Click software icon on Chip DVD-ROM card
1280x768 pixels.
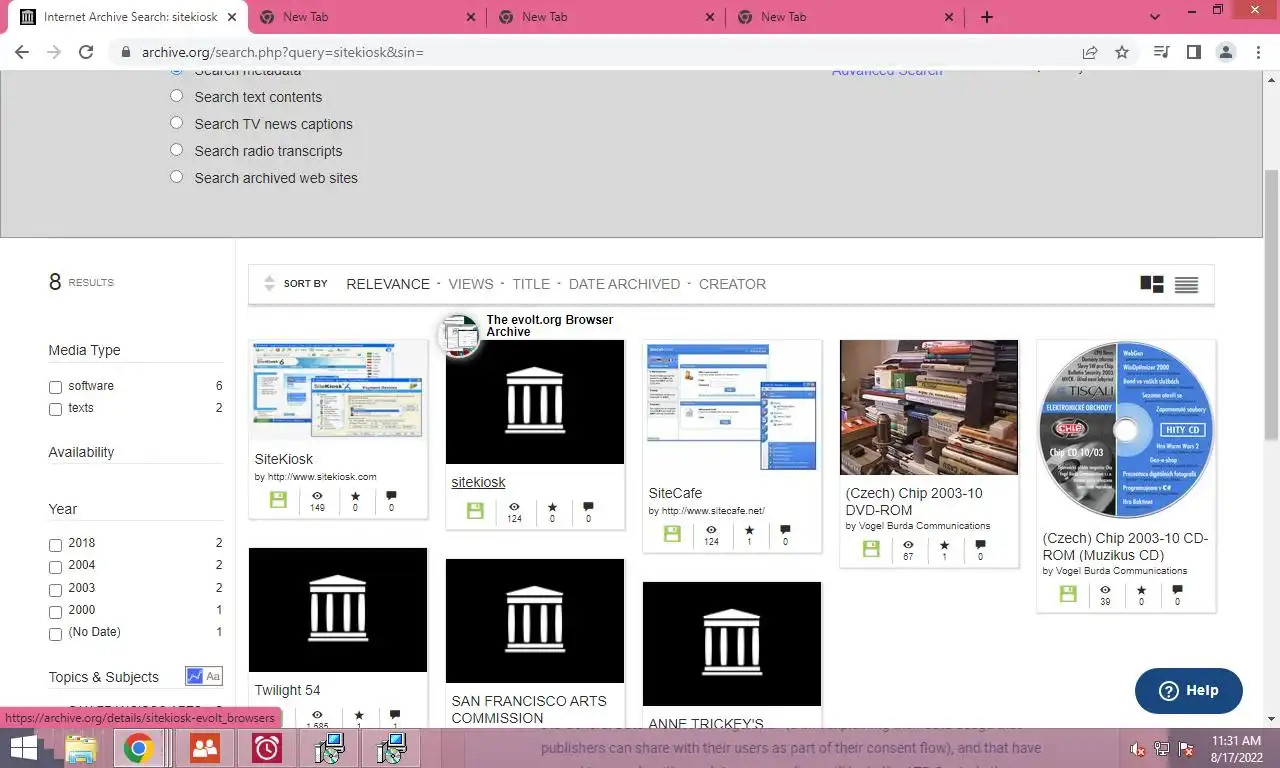tap(871, 549)
